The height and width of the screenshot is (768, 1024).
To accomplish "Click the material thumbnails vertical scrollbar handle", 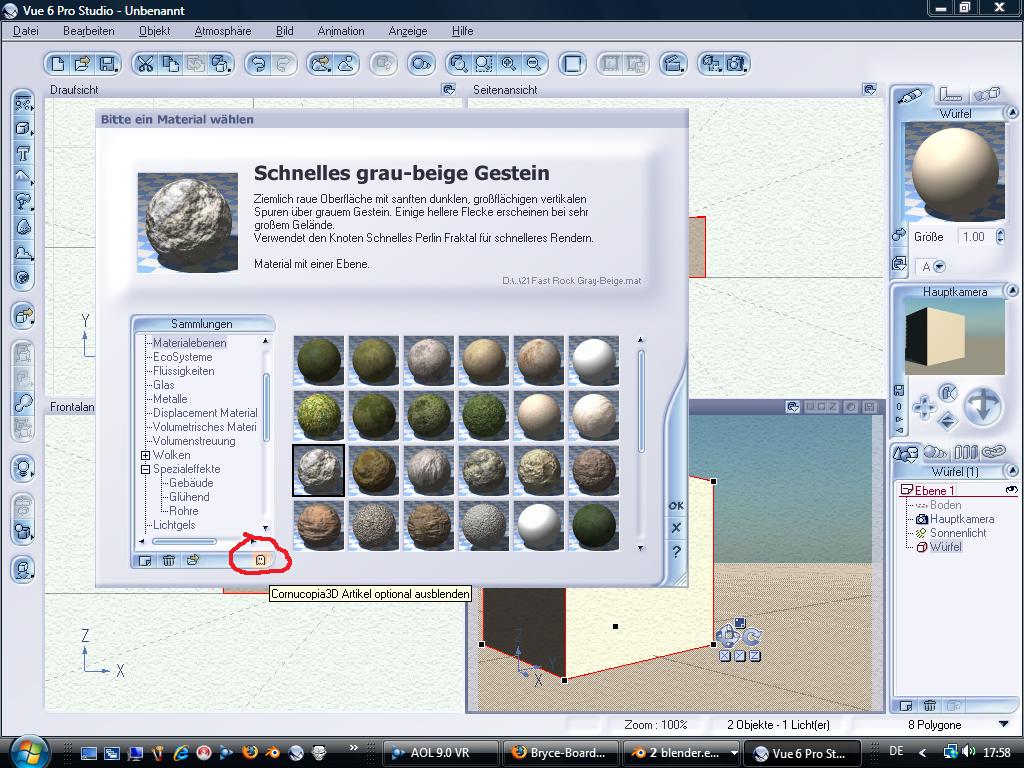I will pos(641,400).
